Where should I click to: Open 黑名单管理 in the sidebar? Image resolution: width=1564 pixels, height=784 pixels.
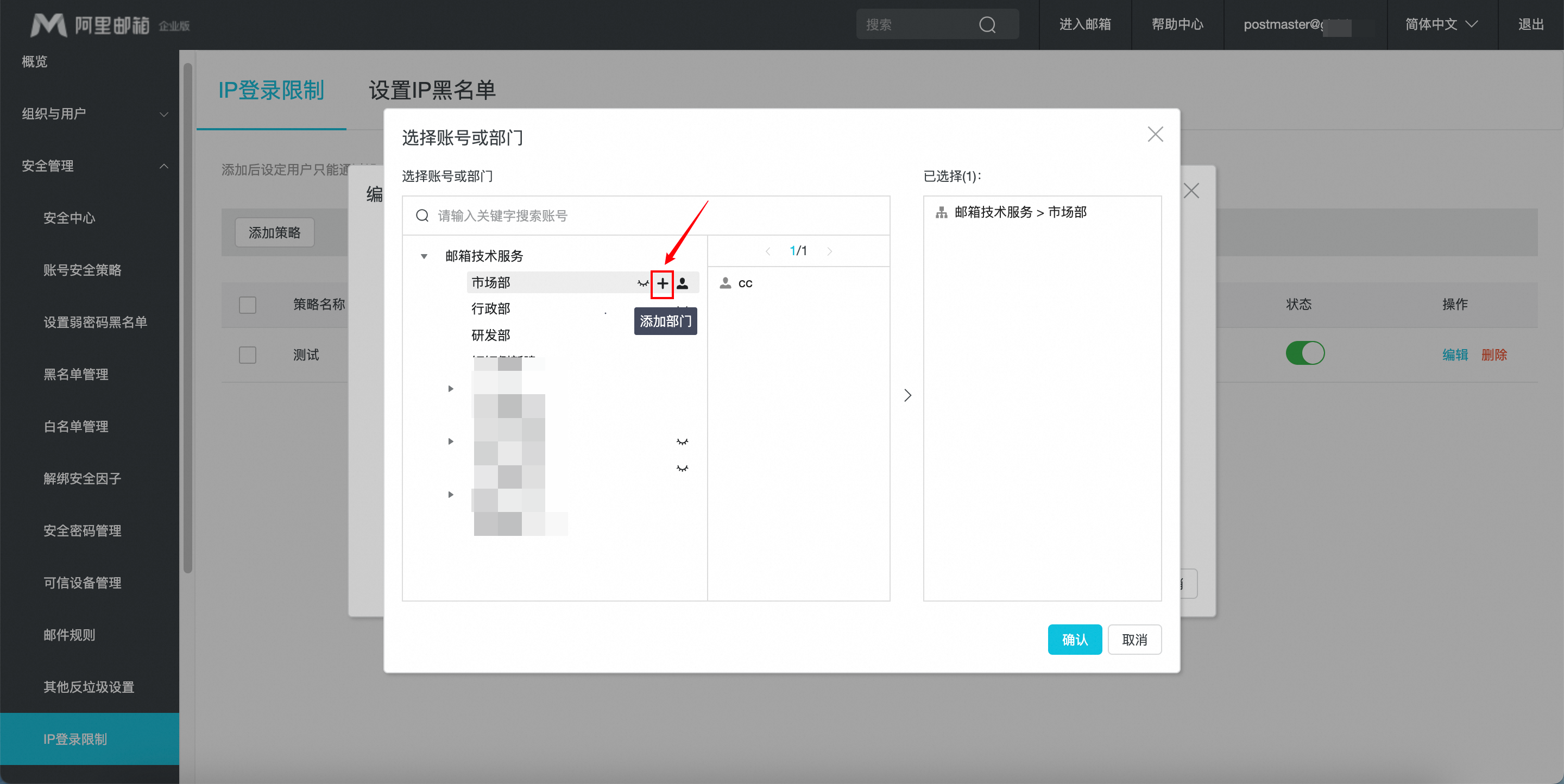point(76,375)
